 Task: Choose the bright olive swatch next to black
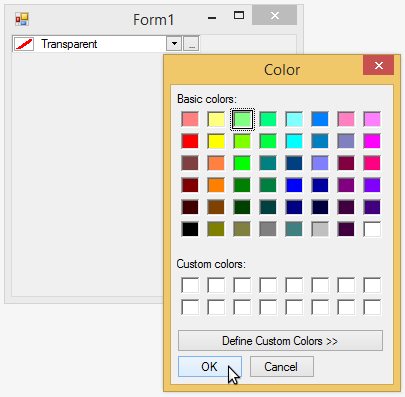click(216, 229)
